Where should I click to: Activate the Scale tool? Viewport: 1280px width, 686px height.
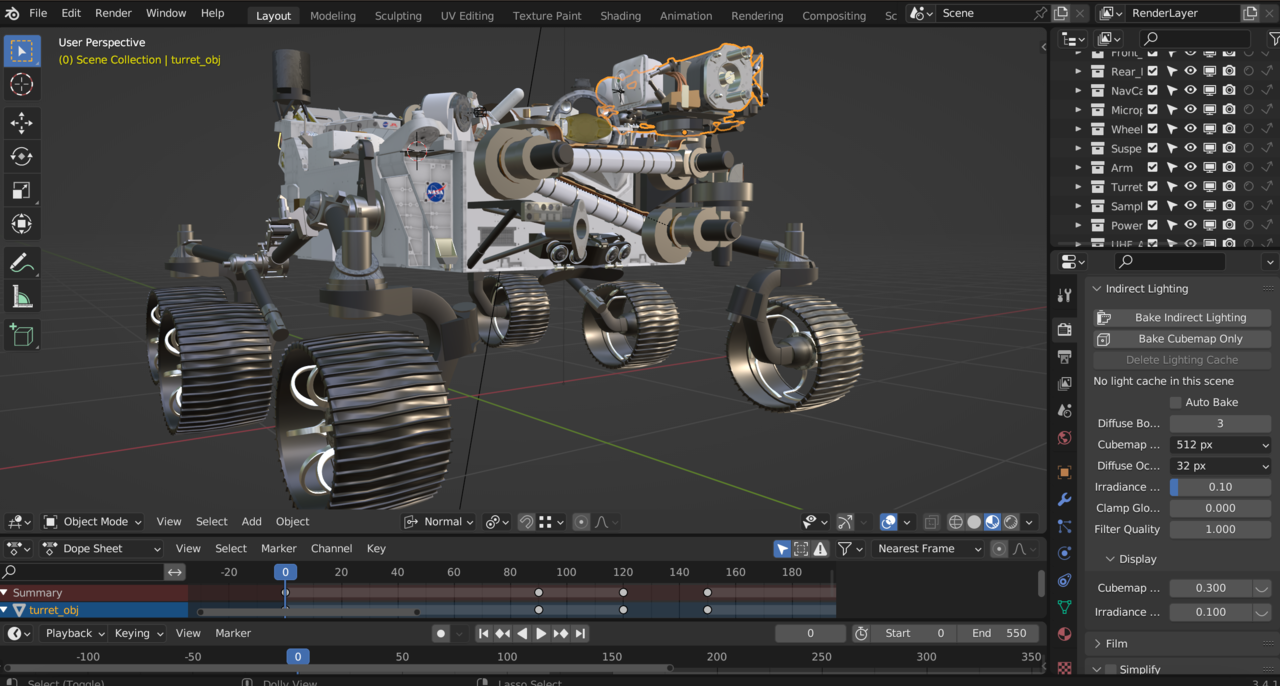point(21,191)
